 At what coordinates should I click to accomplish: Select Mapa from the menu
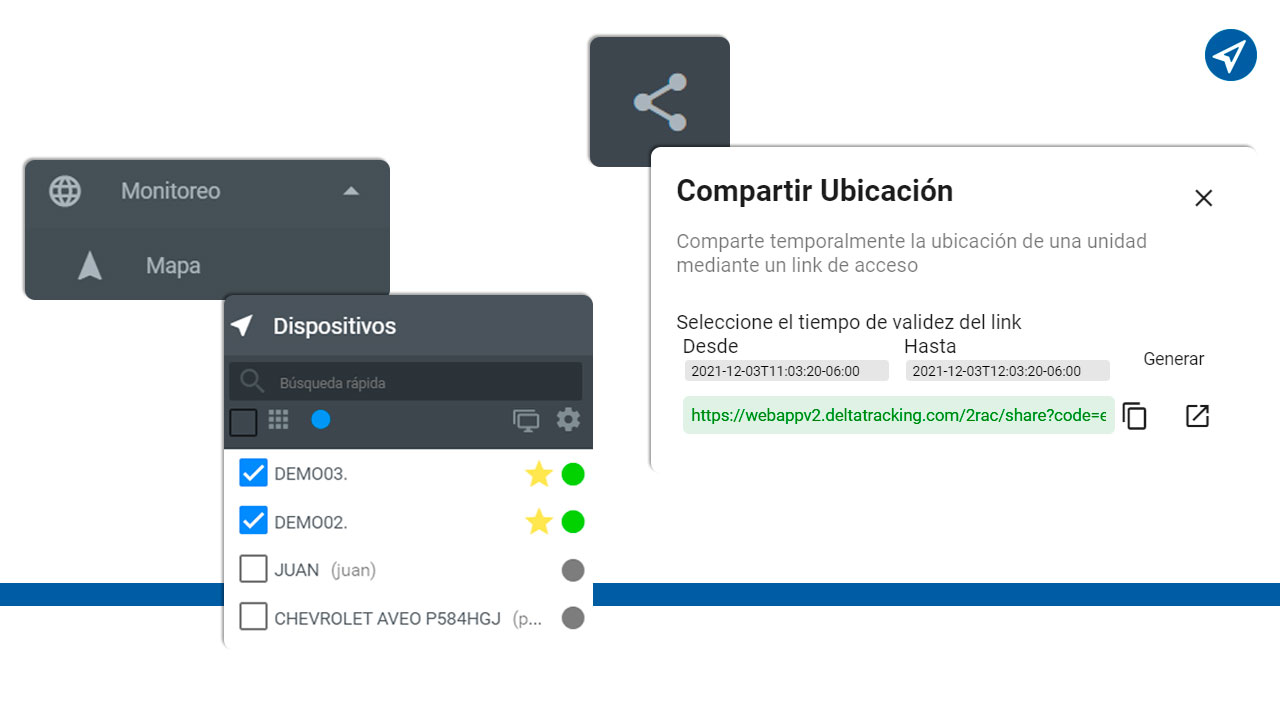click(172, 265)
